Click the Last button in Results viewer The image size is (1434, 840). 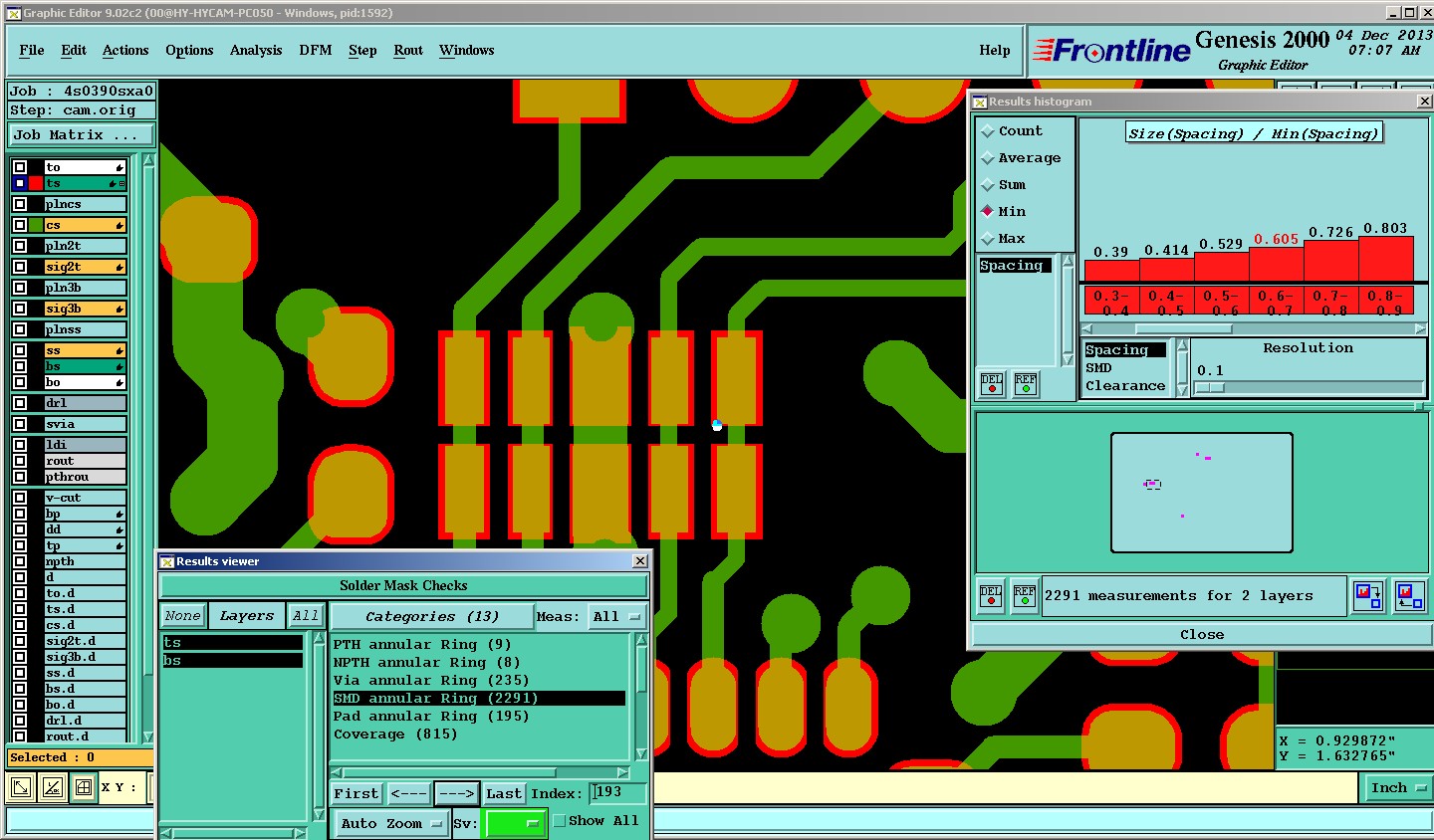point(504,793)
